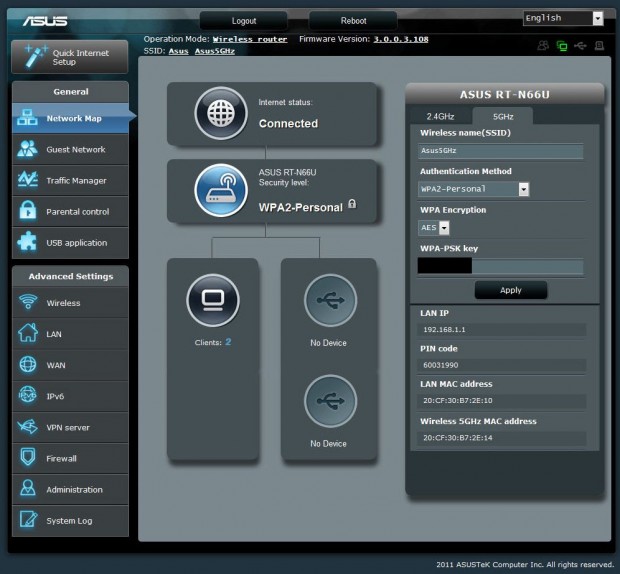The height and width of the screenshot is (574, 620).
Task: Open System Log menu item
Action: (x=70, y=521)
